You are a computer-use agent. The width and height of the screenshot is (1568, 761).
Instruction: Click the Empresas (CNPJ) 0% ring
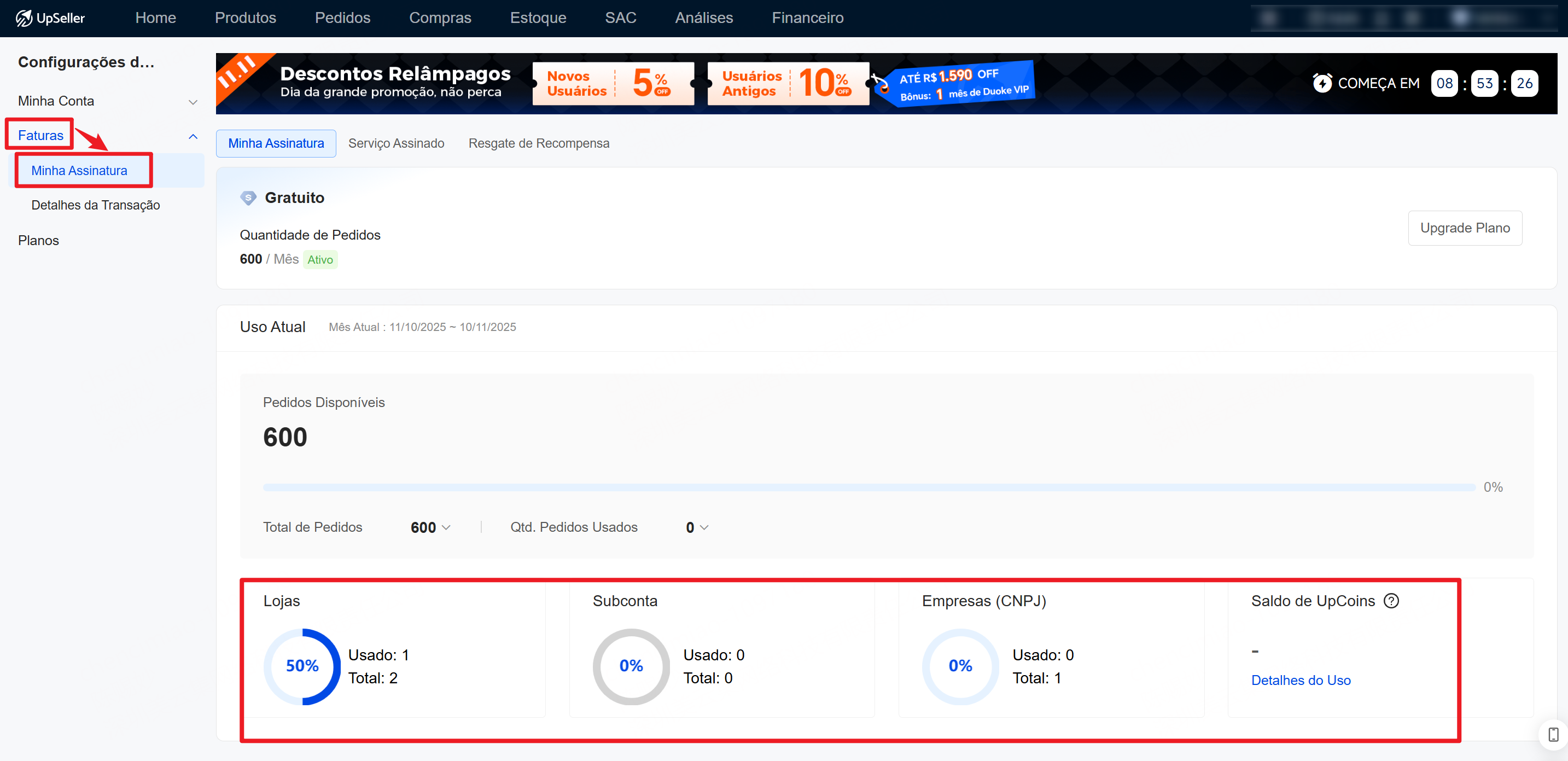(x=960, y=667)
